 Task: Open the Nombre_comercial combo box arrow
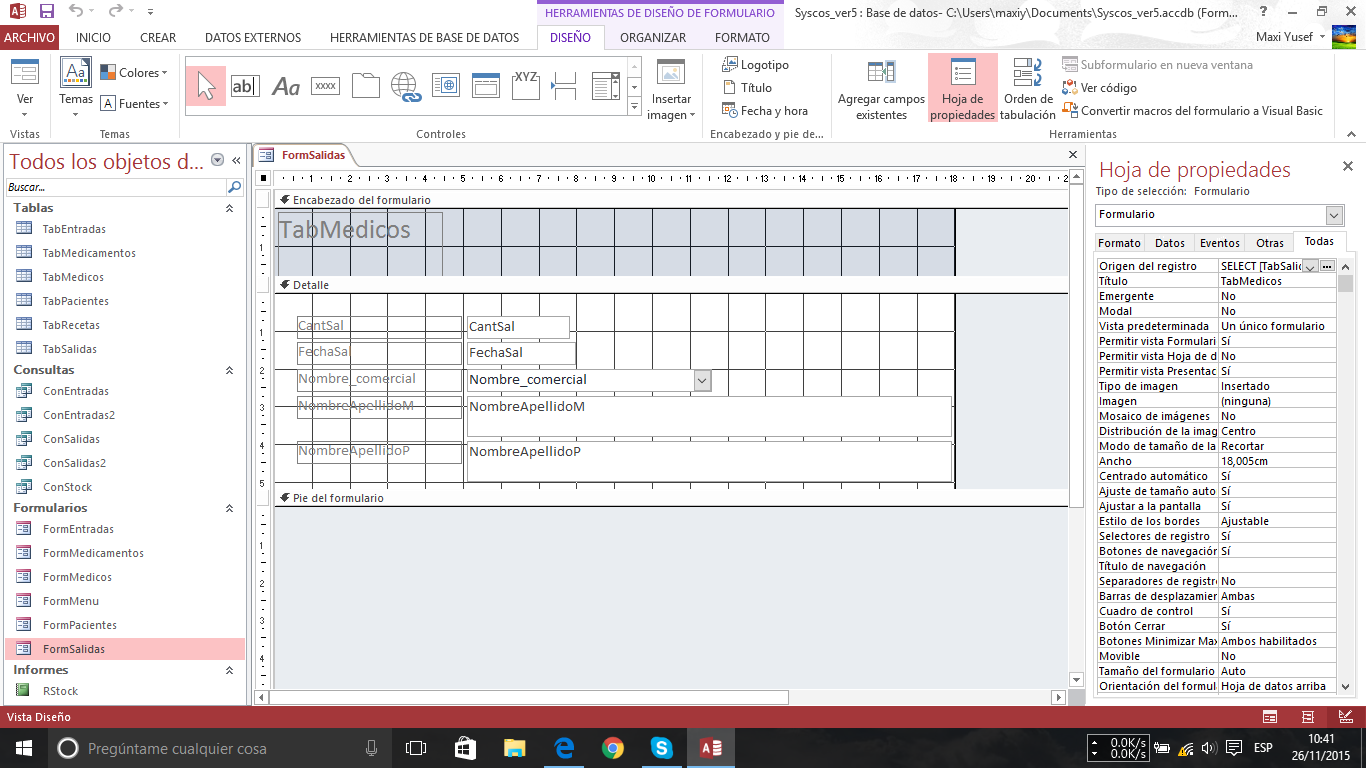coord(702,380)
